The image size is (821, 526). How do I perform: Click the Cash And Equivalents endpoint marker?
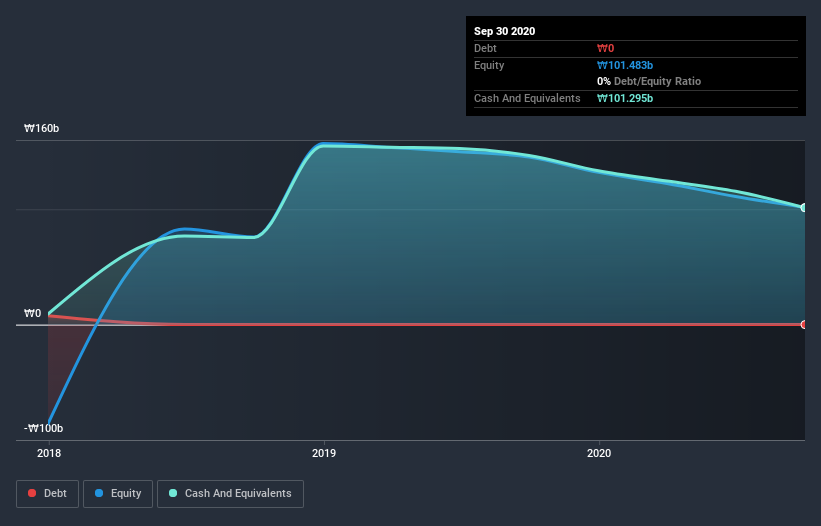tap(804, 208)
